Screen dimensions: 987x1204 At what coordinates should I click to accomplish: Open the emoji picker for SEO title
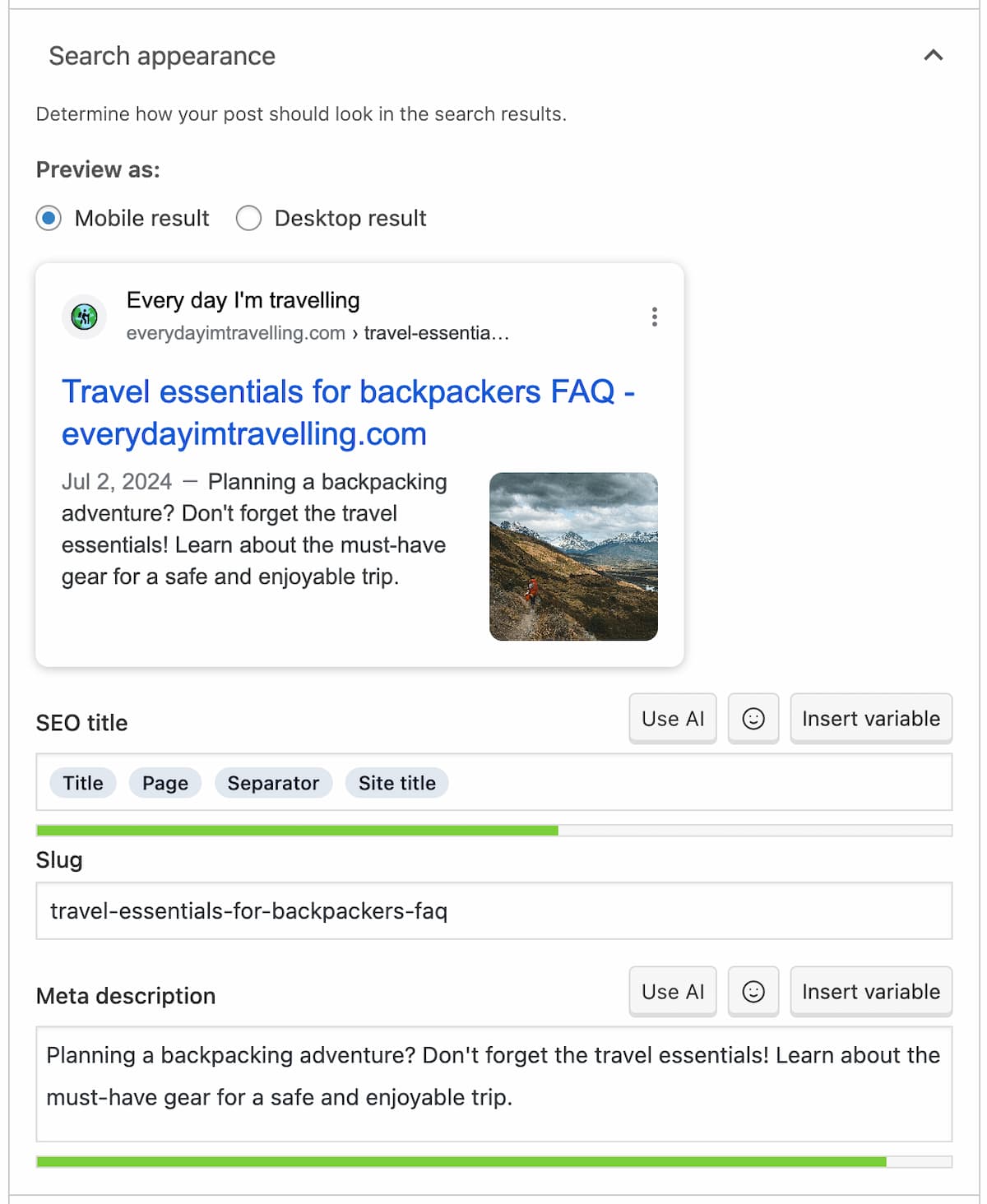coord(753,718)
